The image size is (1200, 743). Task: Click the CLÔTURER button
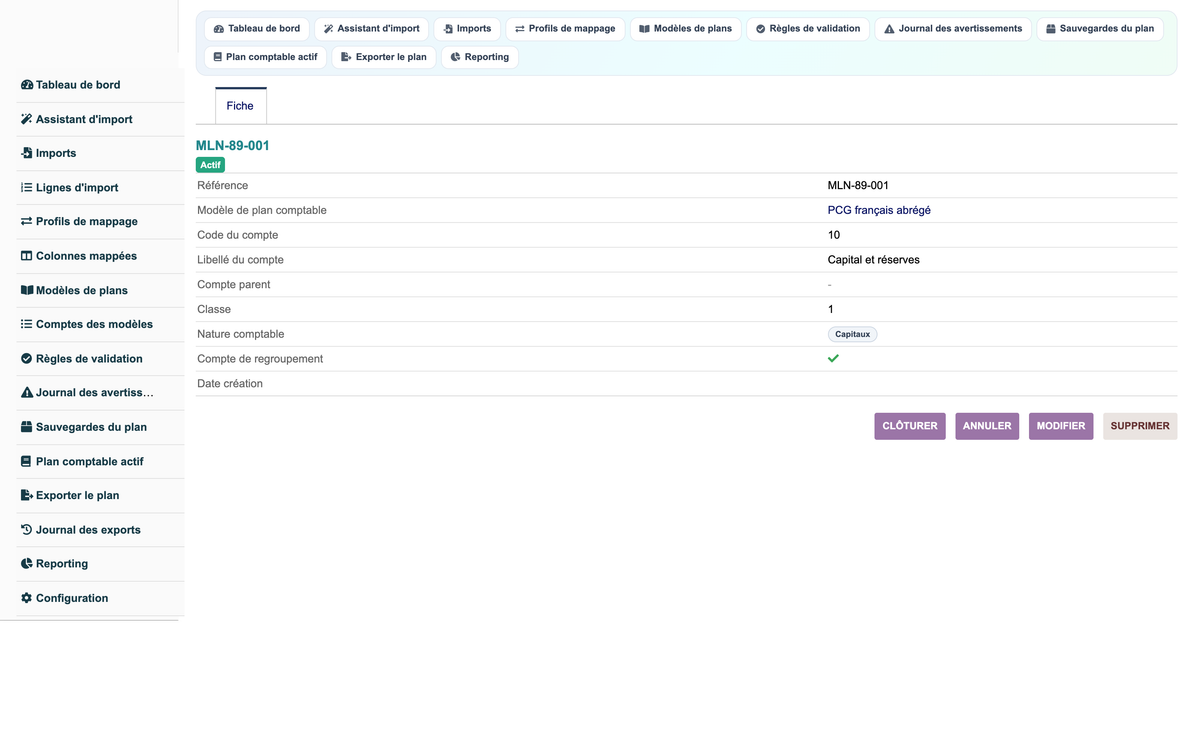910,426
